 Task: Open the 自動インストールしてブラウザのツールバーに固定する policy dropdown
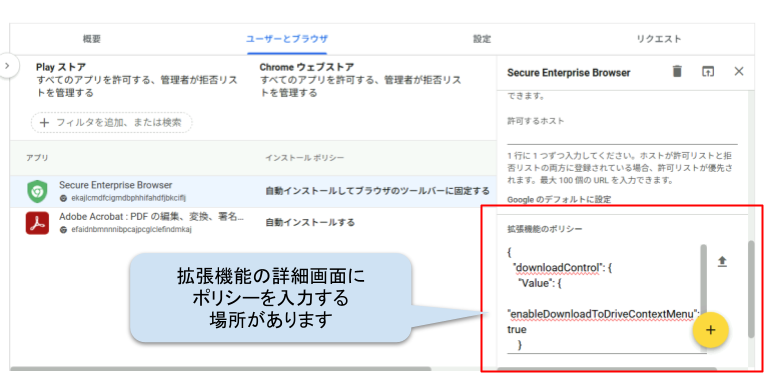coord(377,191)
